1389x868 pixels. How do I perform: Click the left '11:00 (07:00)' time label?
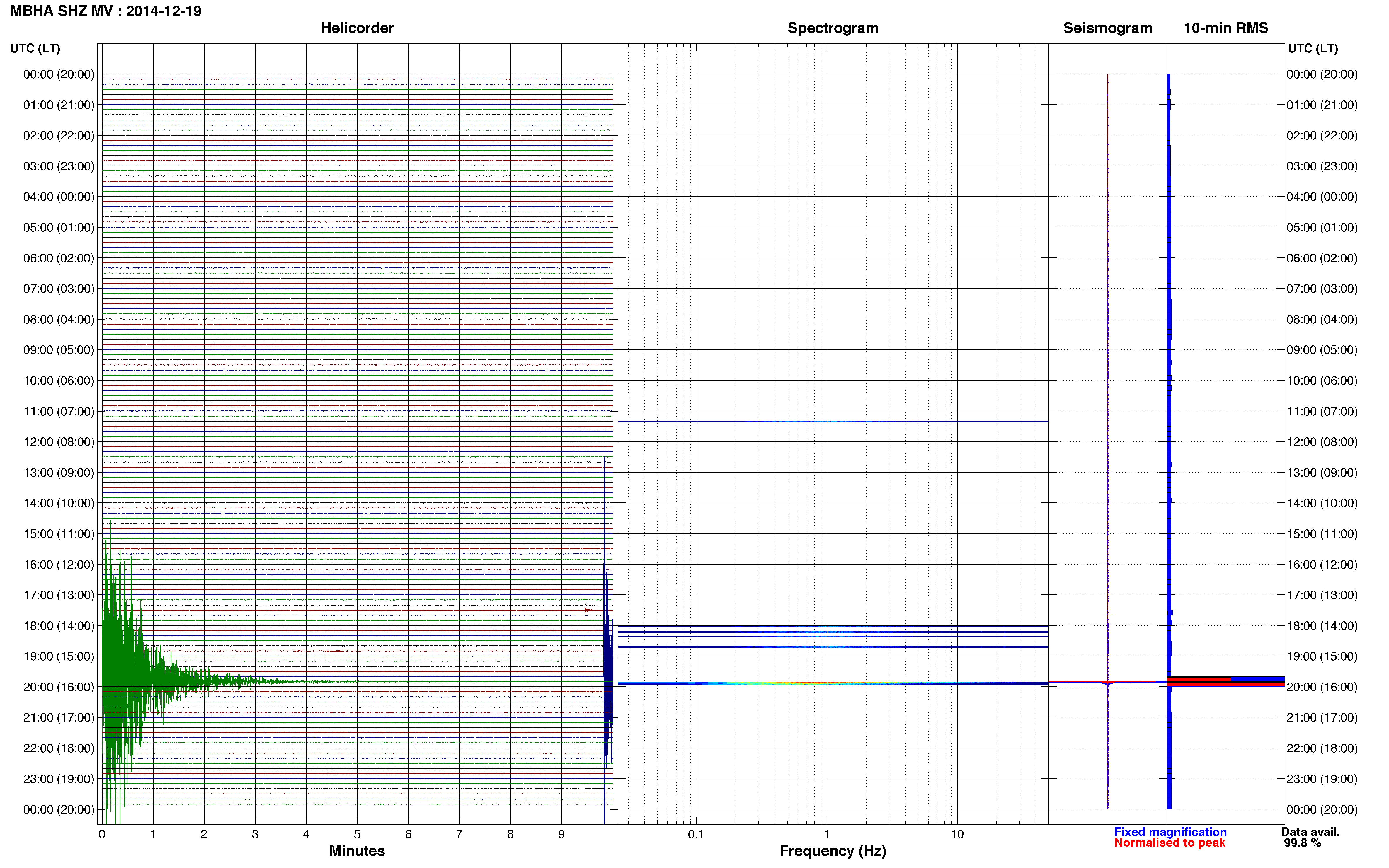point(59,411)
